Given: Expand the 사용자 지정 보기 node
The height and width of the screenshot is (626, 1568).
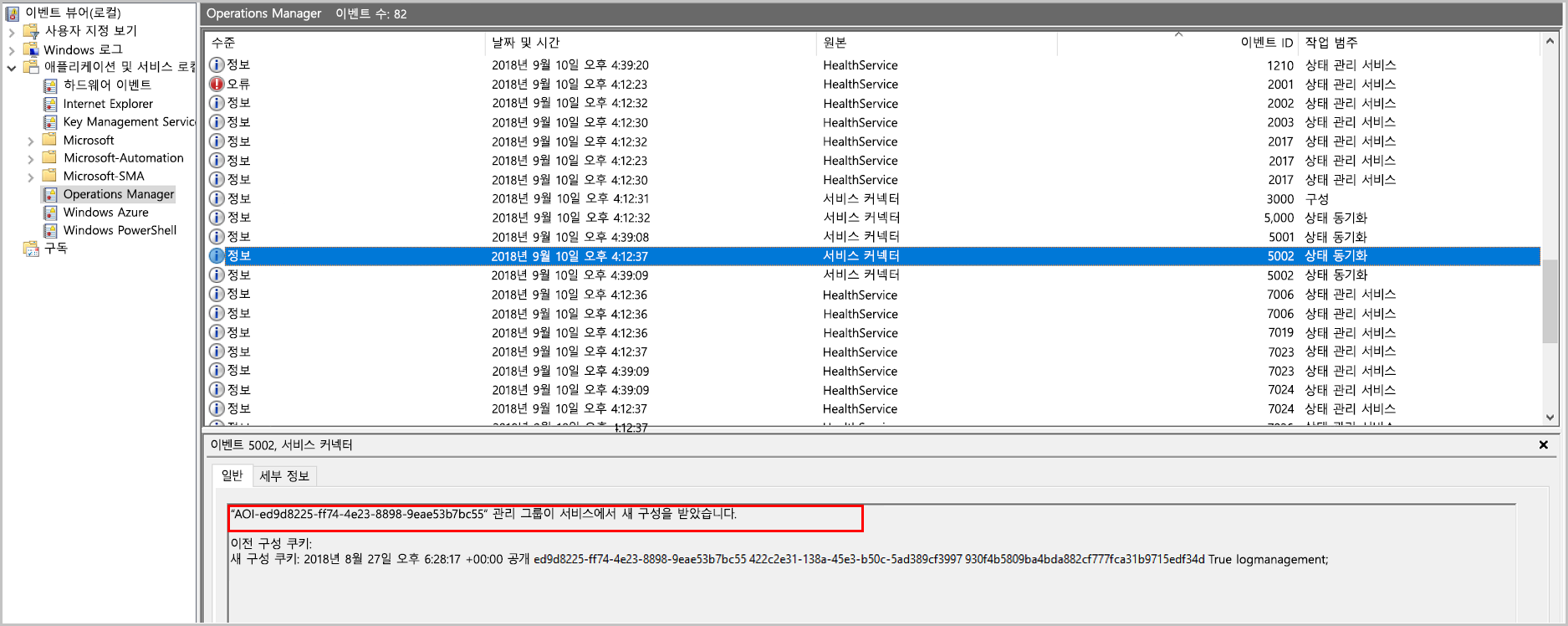Looking at the screenshot, I should [x=12, y=32].
